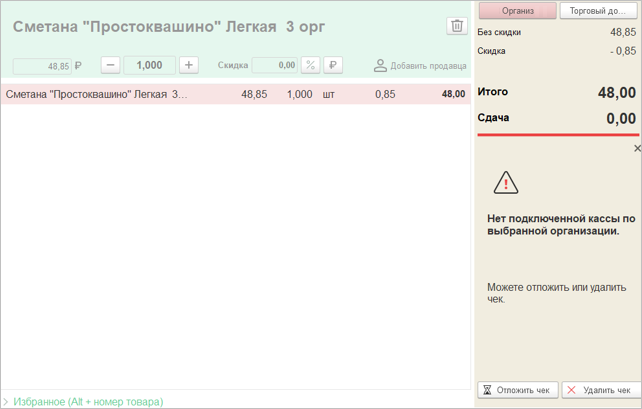This screenshot has width=642, height=409.
Task: Open Избранное (Alt + номер товара) link
Action: point(88,402)
